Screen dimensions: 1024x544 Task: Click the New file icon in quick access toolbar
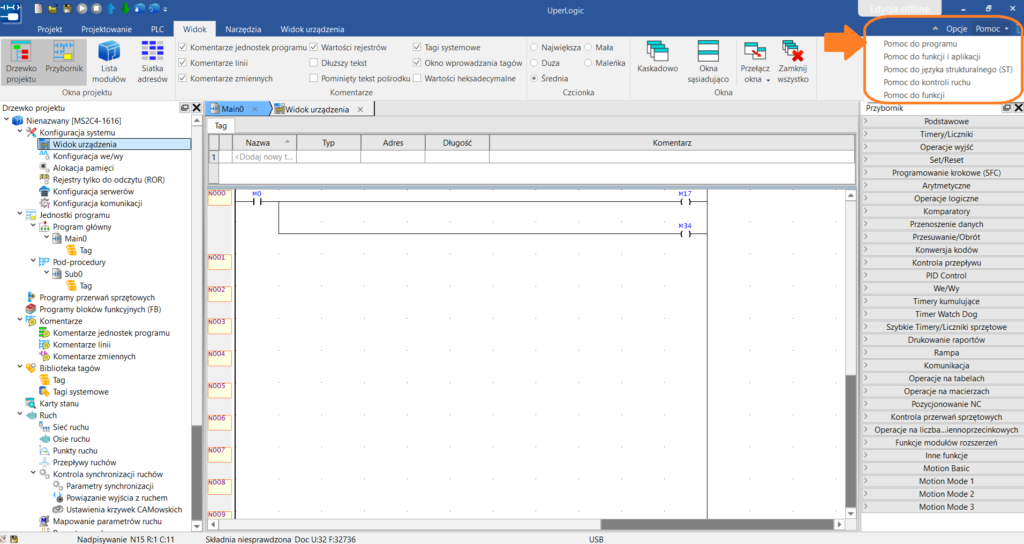click(39, 8)
